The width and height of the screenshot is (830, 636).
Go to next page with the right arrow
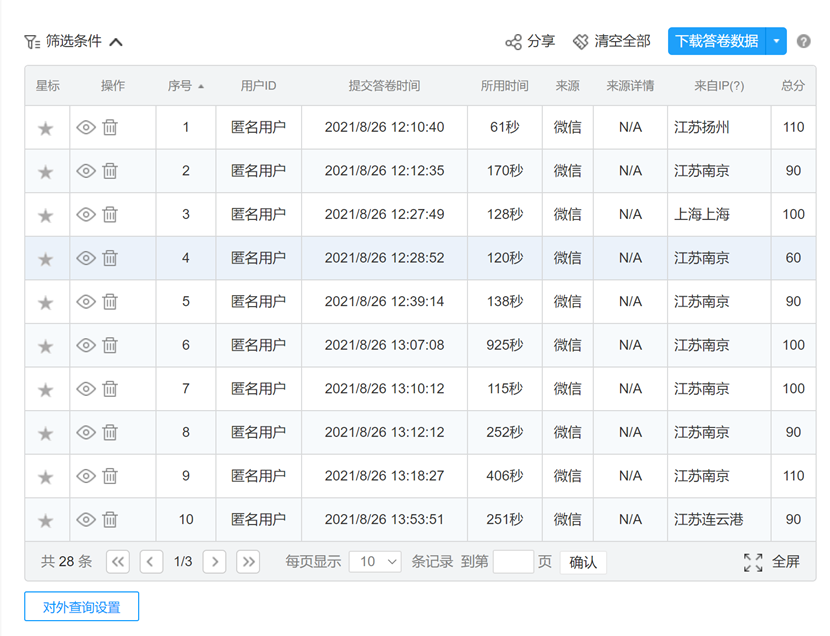[x=215, y=561]
